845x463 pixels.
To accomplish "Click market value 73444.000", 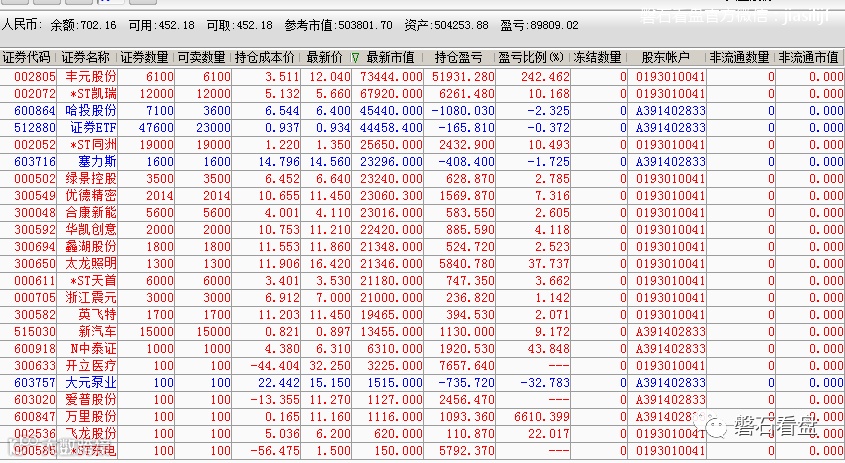I will (x=391, y=77).
